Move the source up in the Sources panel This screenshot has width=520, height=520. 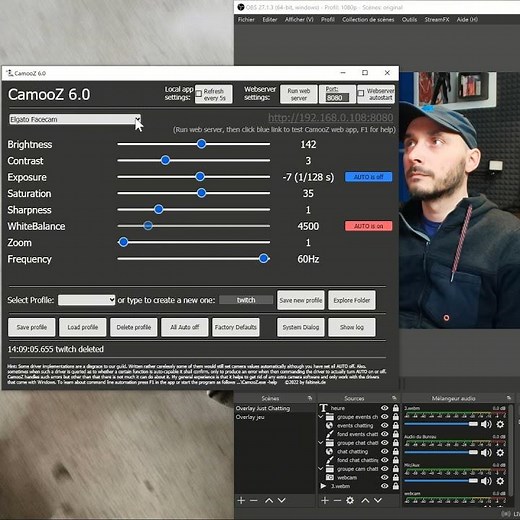[x=365, y=500]
